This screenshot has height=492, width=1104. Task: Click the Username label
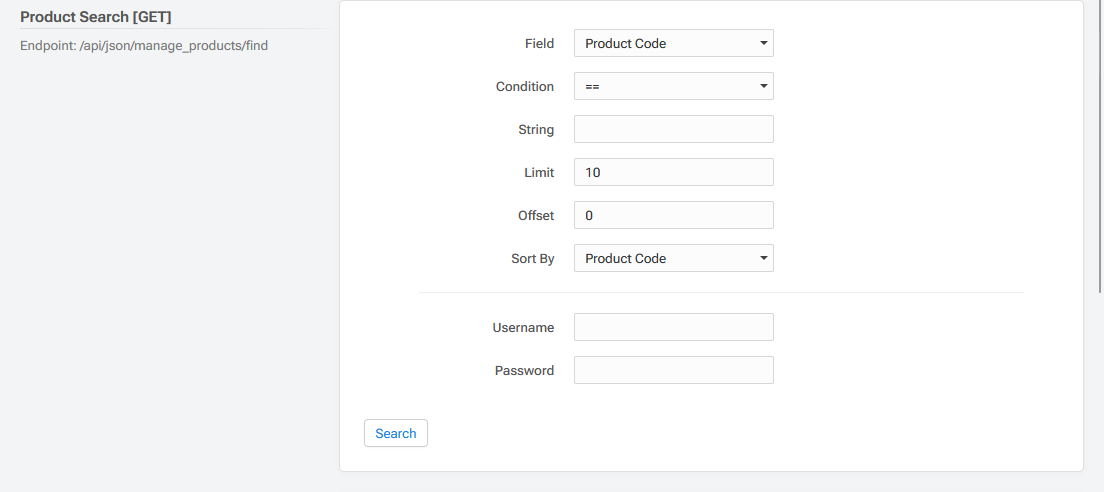523,328
